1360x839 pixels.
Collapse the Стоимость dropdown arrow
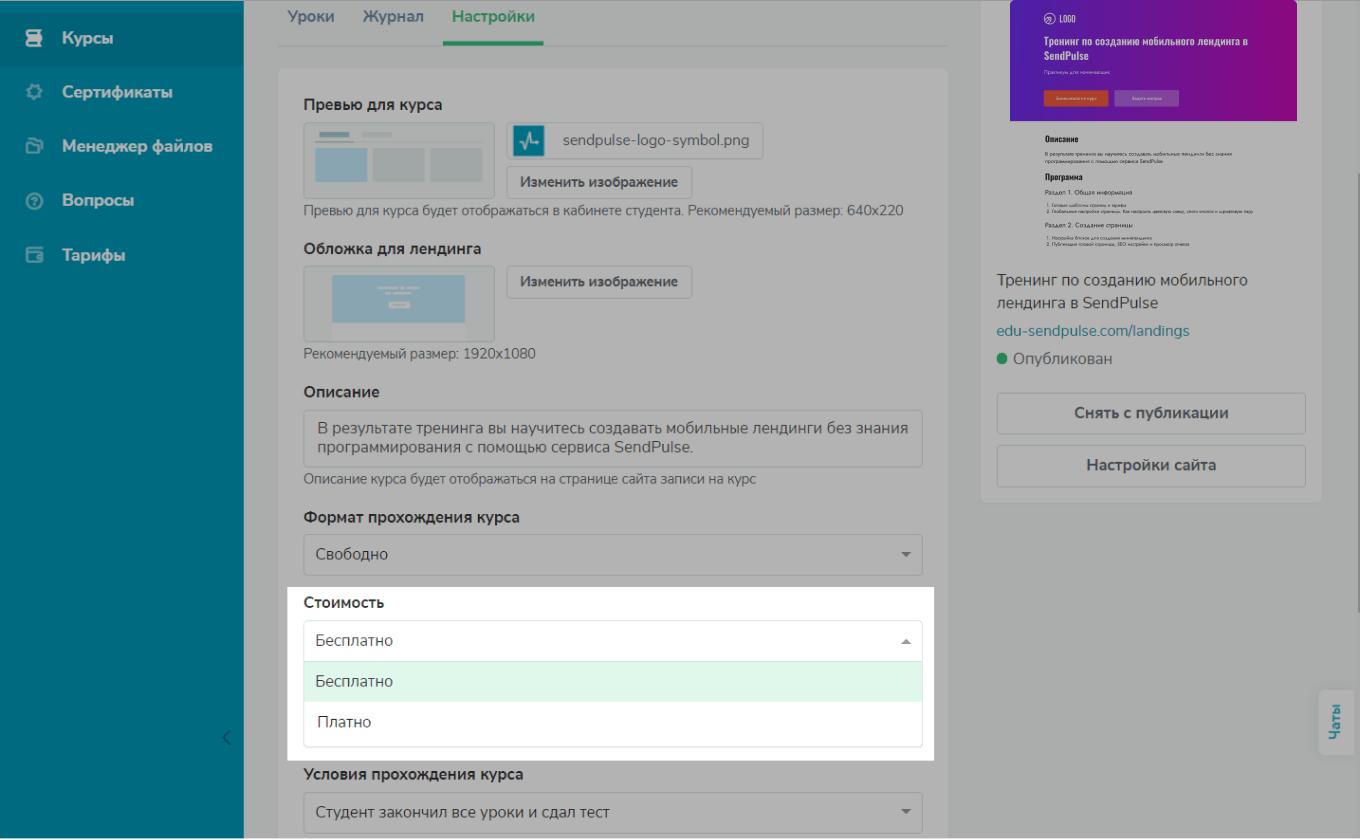pos(905,641)
